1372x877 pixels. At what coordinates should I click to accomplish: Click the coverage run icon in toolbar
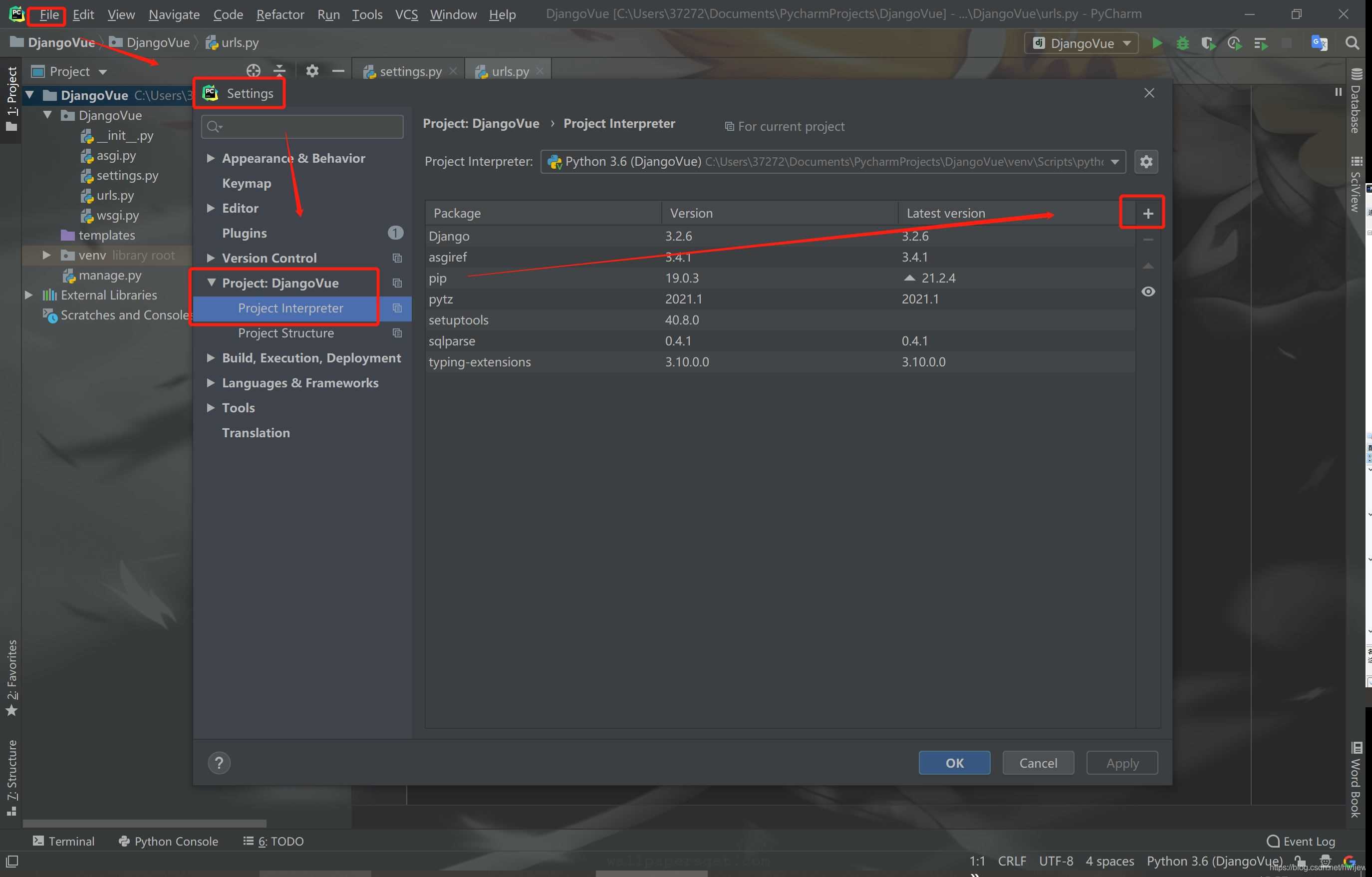(1208, 44)
